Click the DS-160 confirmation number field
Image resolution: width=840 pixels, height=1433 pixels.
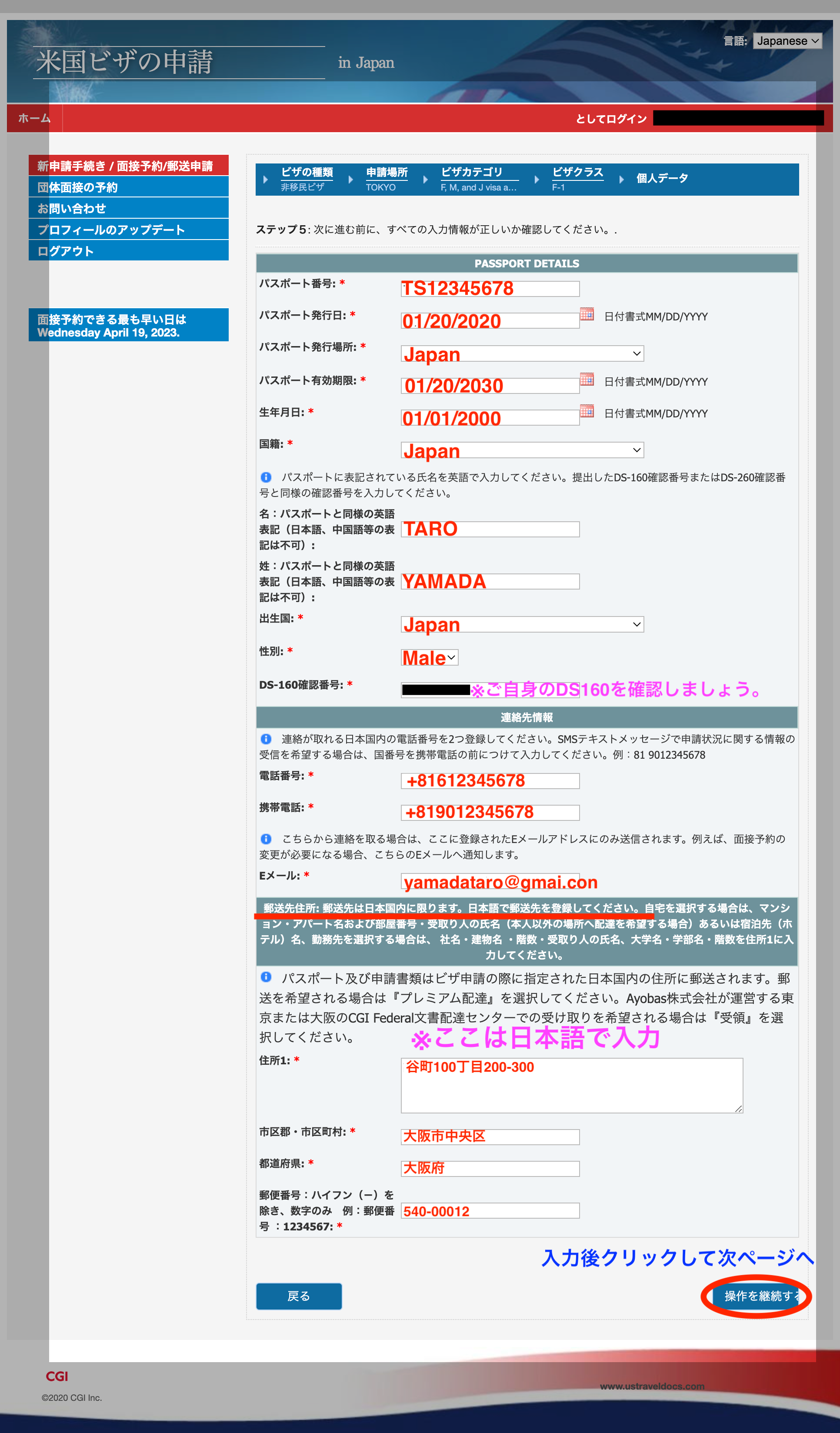(490, 690)
